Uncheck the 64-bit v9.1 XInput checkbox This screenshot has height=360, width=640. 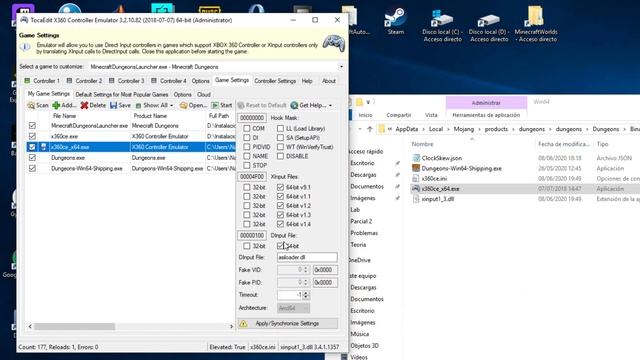(x=280, y=187)
